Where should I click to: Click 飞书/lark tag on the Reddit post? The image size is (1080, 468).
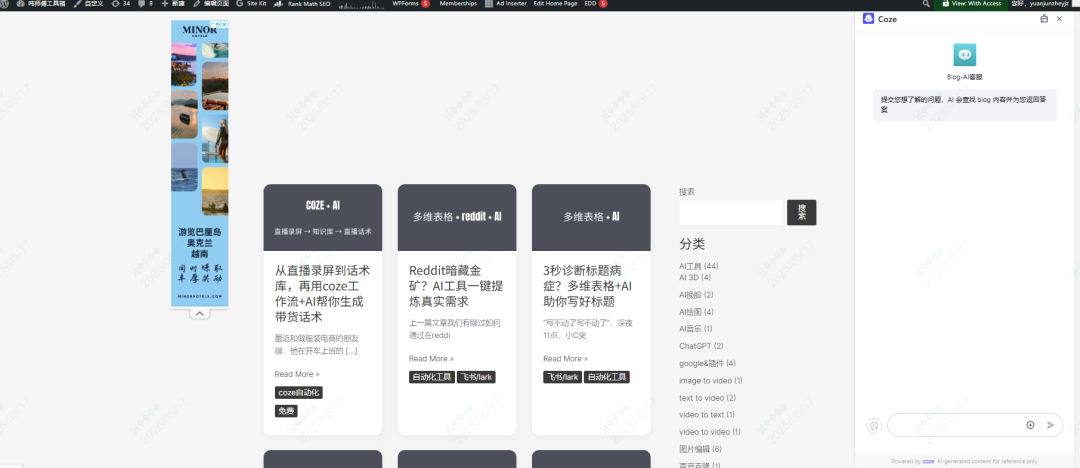(x=477, y=377)
